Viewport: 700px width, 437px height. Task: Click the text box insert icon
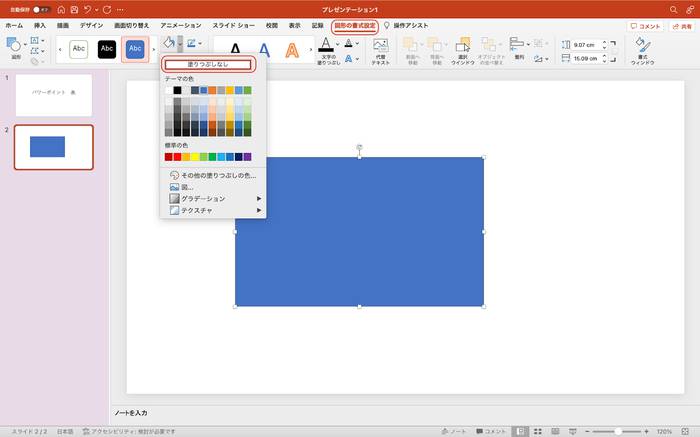click(35, 41)
